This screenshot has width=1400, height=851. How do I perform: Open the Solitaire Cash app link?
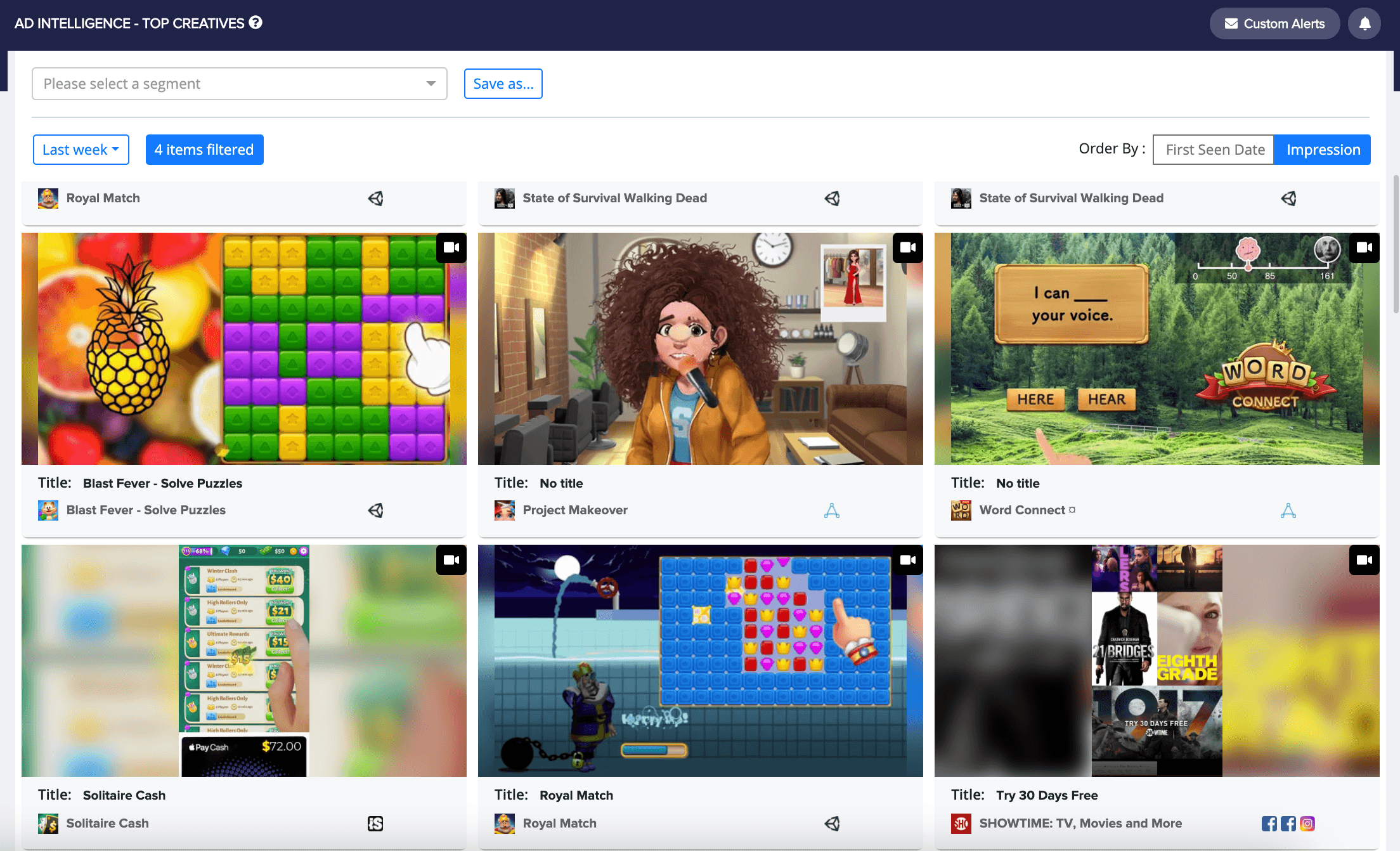pyautogui.click(x=108, y=823)
